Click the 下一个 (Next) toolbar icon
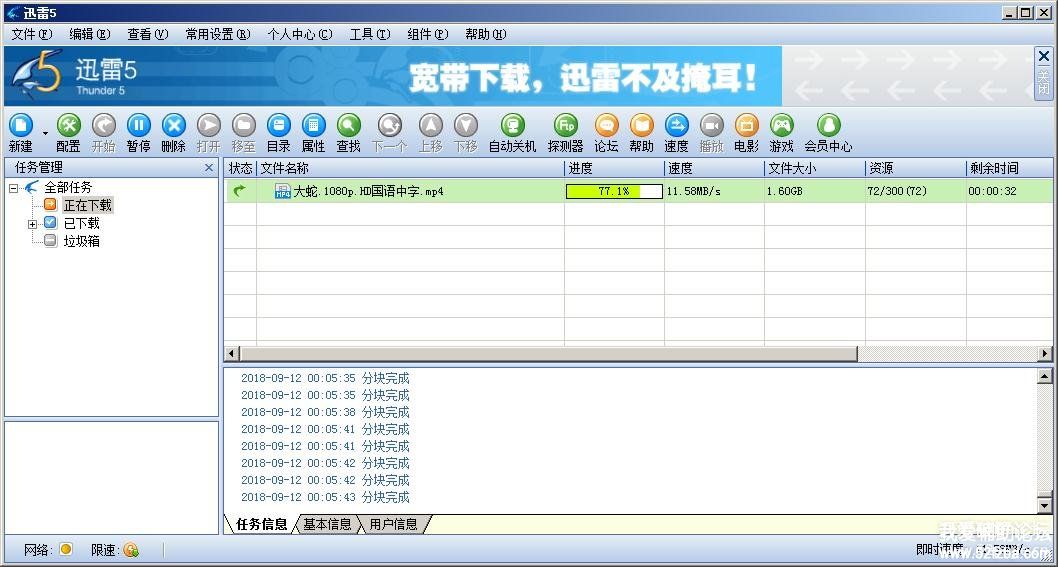 [389, 126]
